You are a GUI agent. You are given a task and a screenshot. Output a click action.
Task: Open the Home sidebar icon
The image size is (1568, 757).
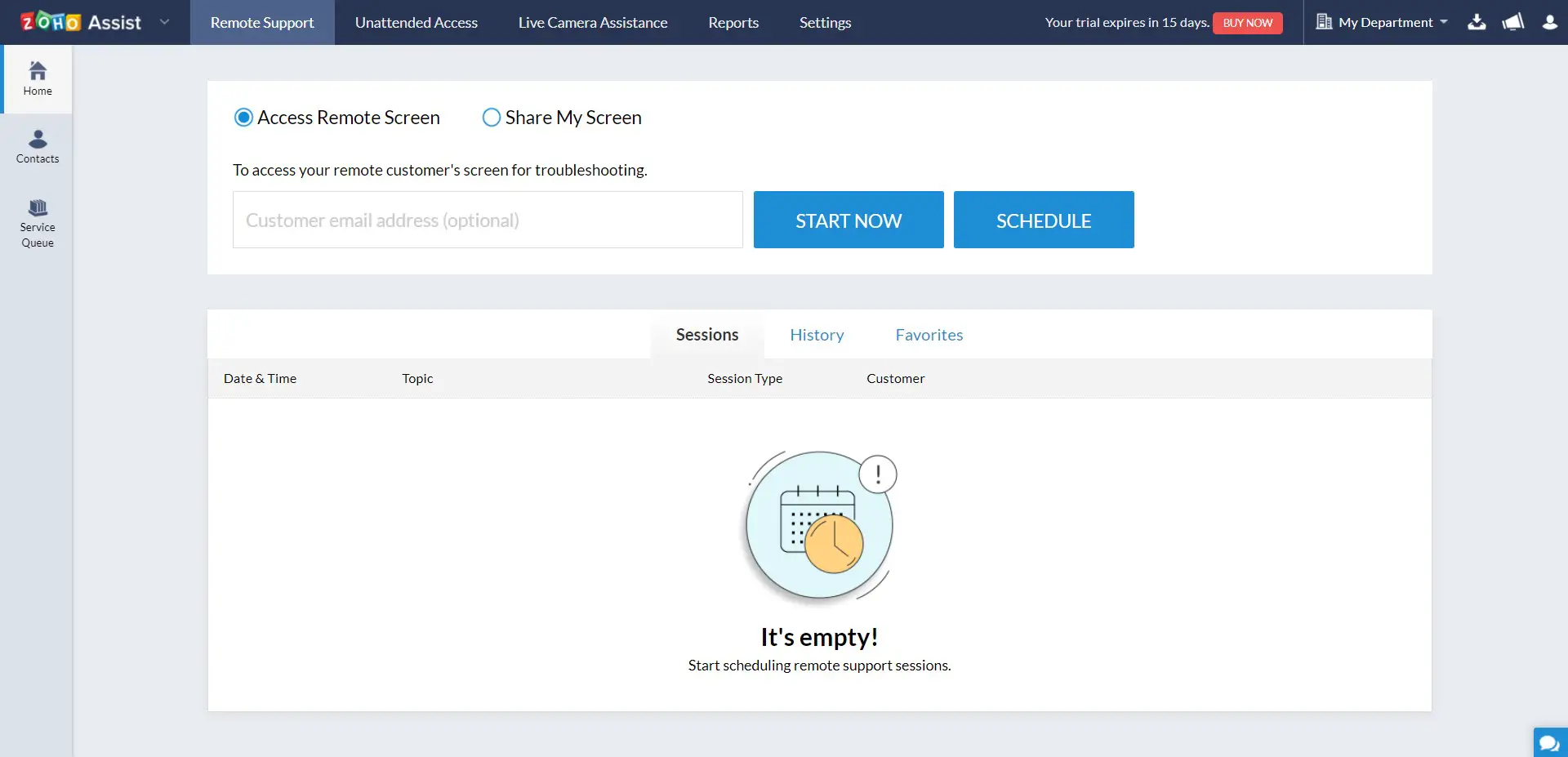(38, 79)
